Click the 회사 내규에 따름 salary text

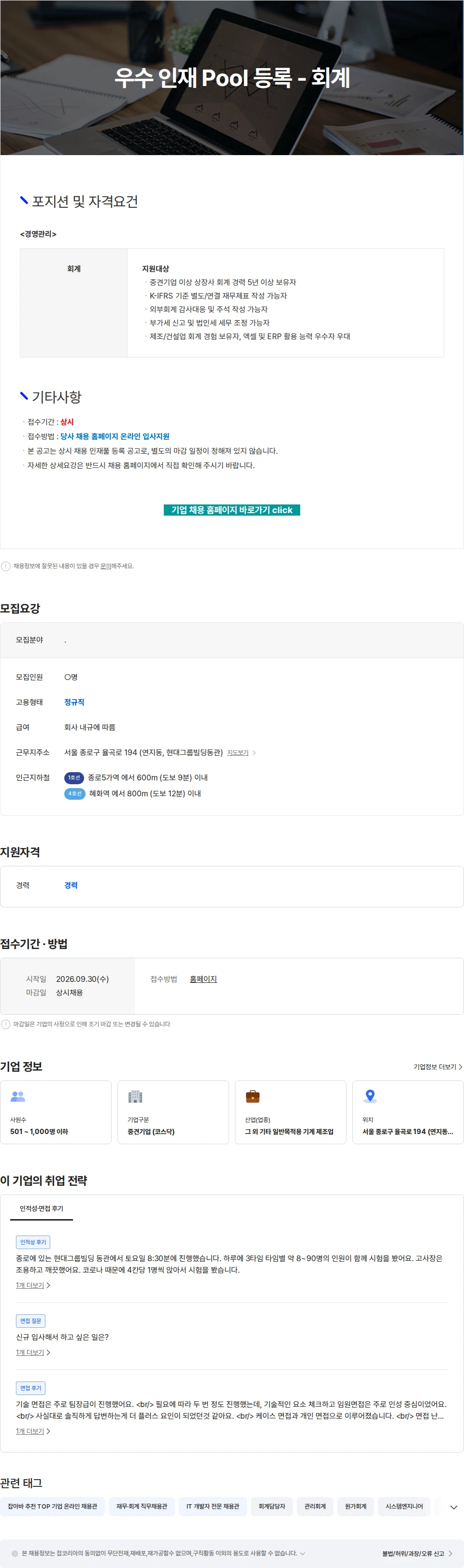(89, 727)
